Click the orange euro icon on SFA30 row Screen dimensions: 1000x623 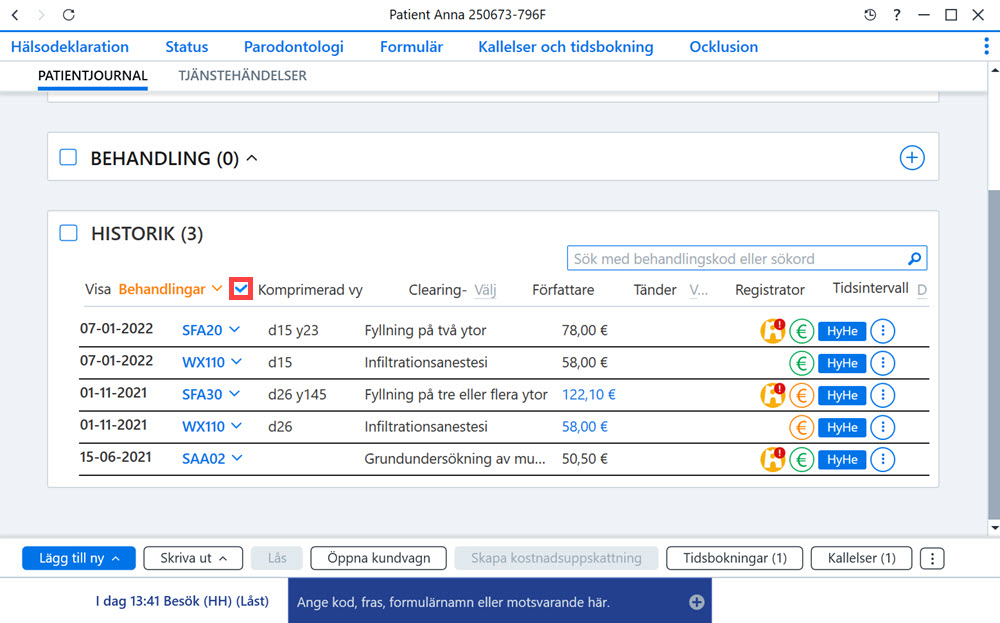(x=802, y=395)
